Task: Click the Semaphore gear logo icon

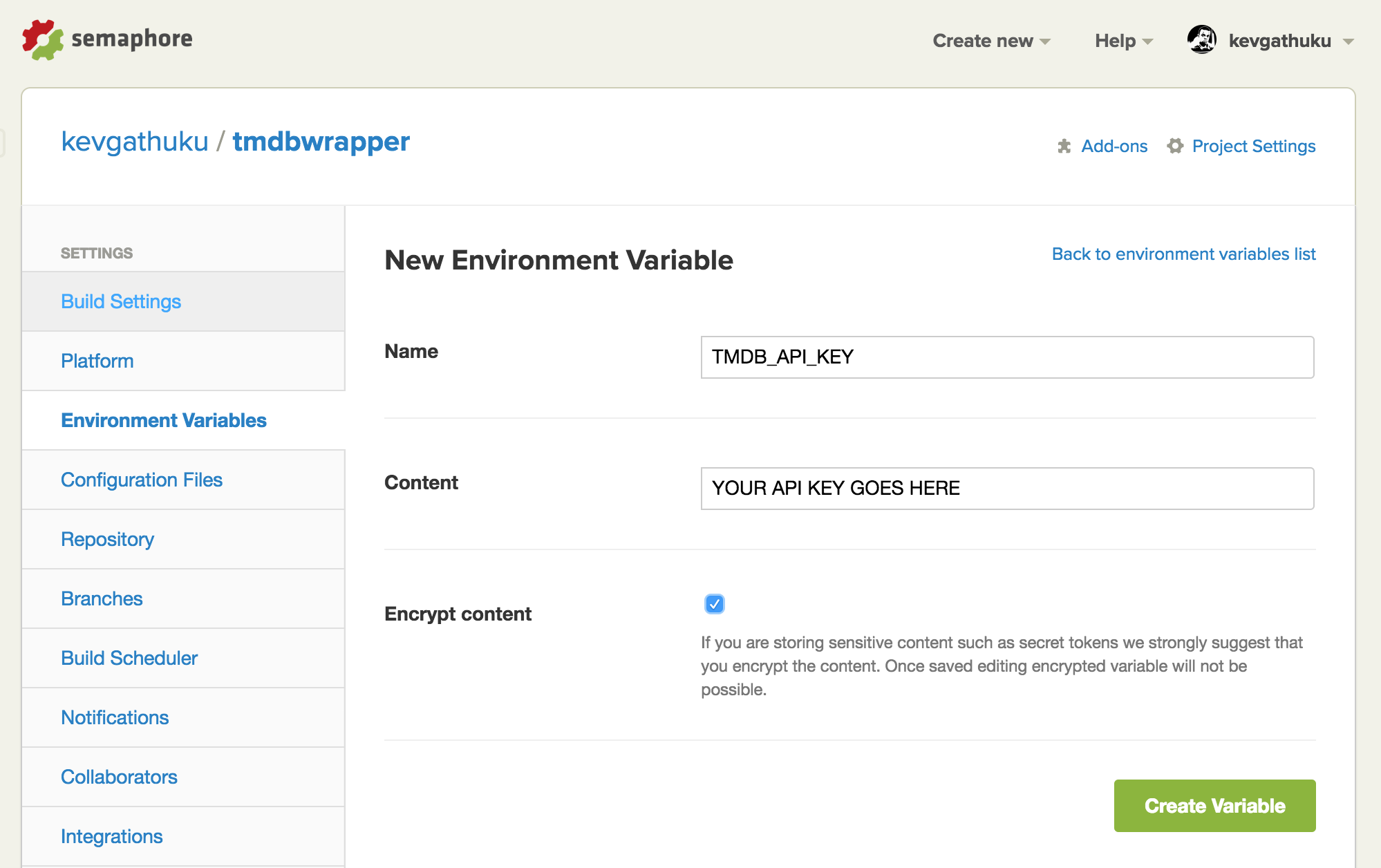Action: 42,39
